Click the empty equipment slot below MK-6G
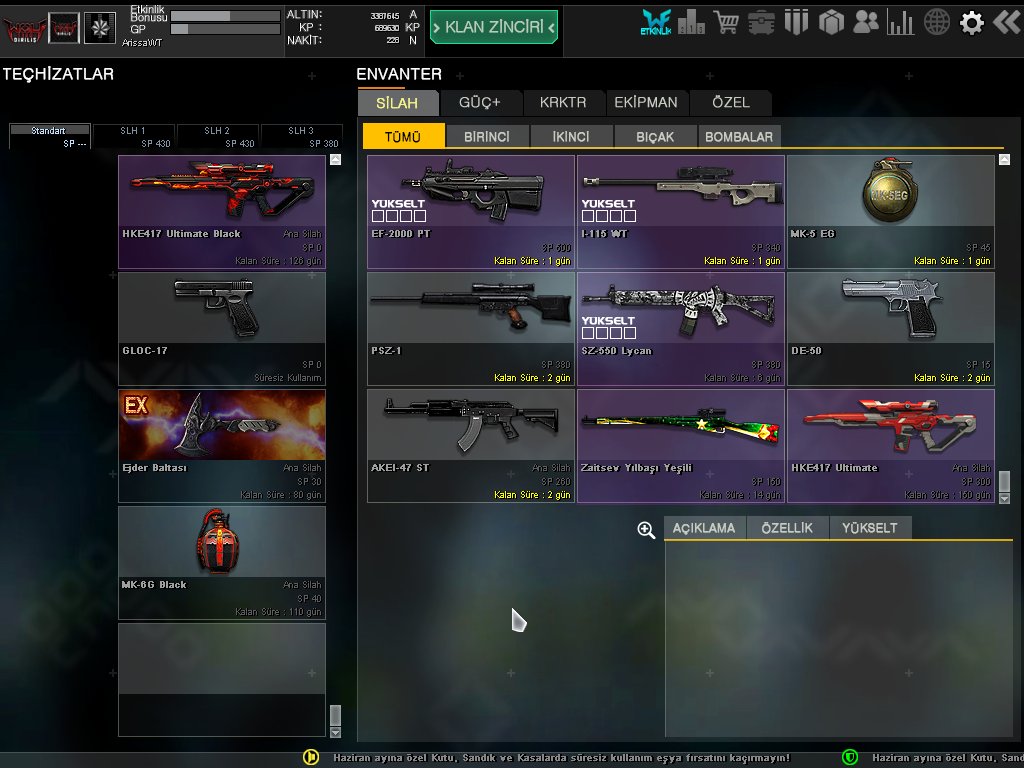The width and height of the screenshot is (1024, 768). [x=222, y=679]
